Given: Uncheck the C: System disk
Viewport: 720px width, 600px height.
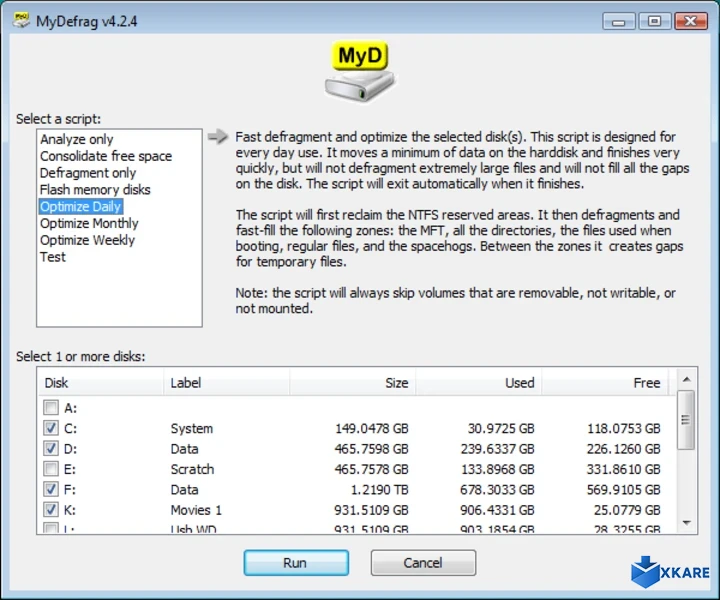Looking at the screenshot, I should point(51,428).
